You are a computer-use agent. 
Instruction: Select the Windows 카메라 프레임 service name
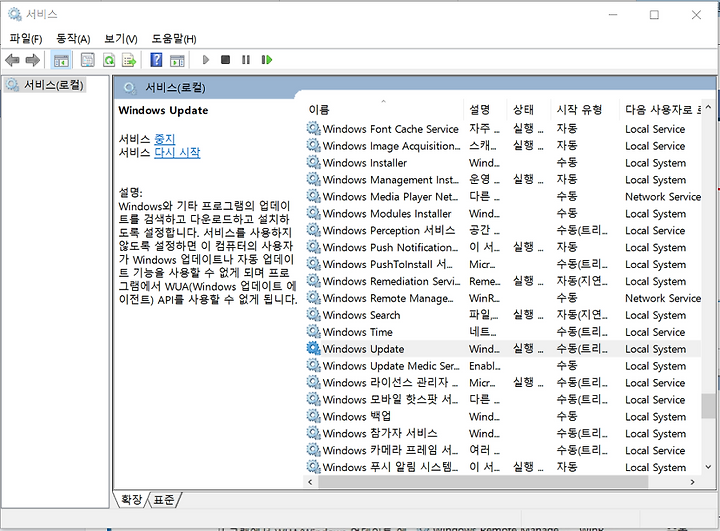pyautogui.click(x=390, y=450)
